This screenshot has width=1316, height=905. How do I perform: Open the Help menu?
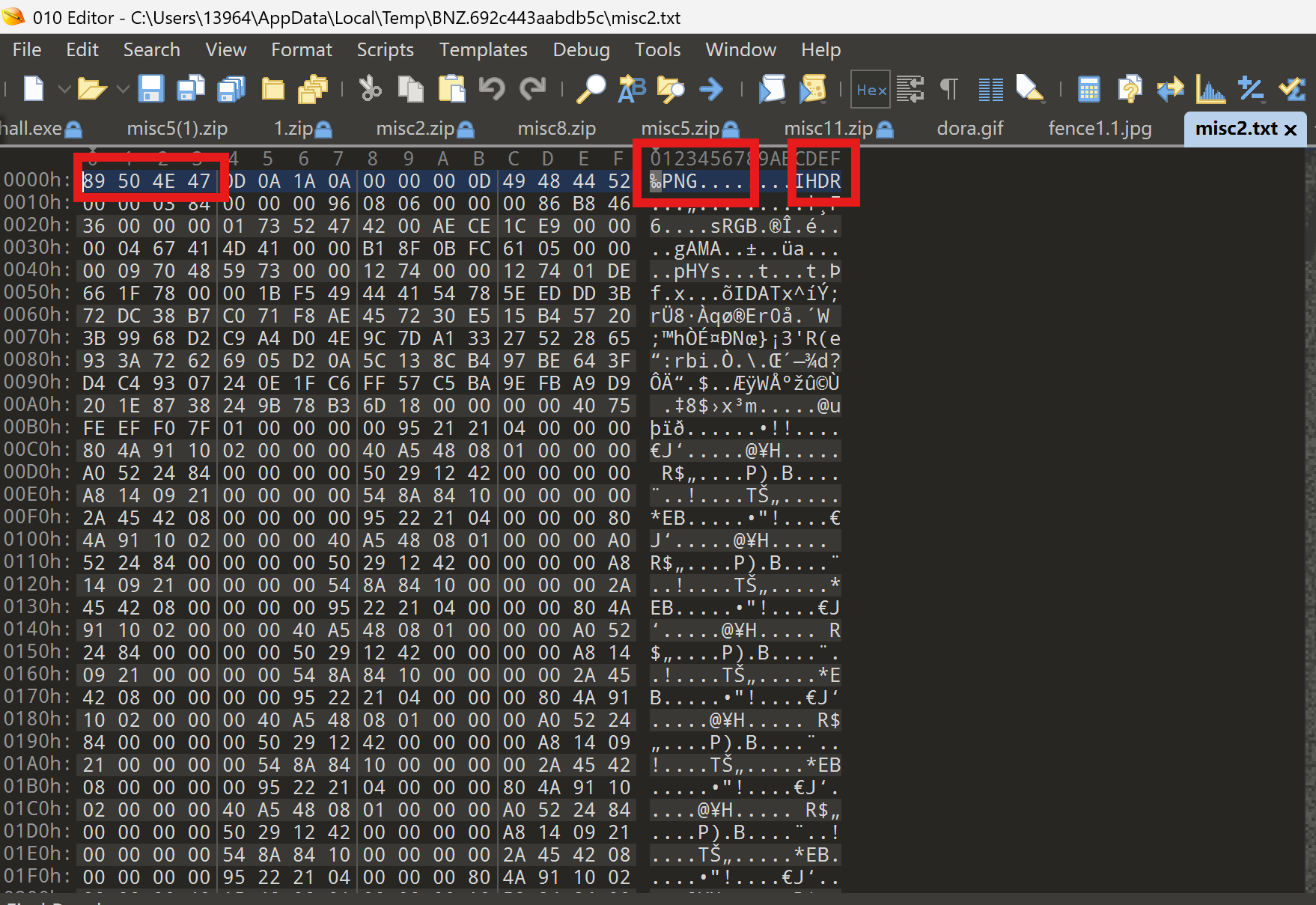coord(821,49)
